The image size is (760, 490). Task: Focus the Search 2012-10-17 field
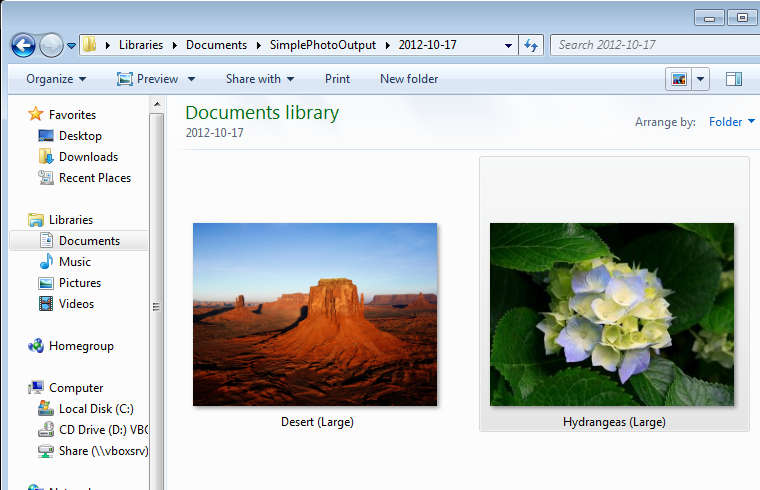click(654, 45)
